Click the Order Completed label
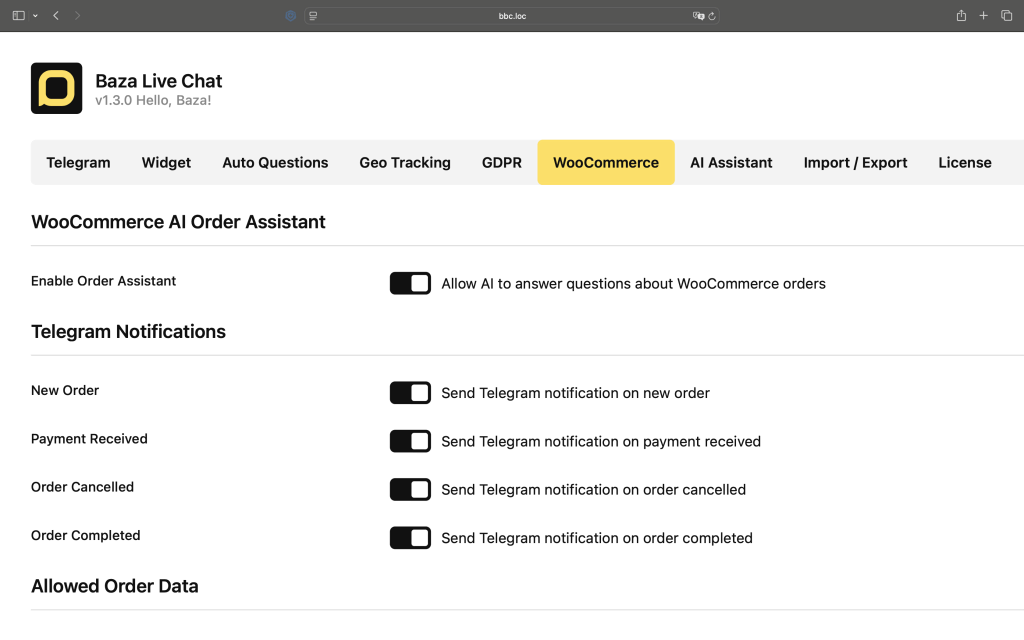1024x640 pixels. pyautogui.click(x=86, y=536)
